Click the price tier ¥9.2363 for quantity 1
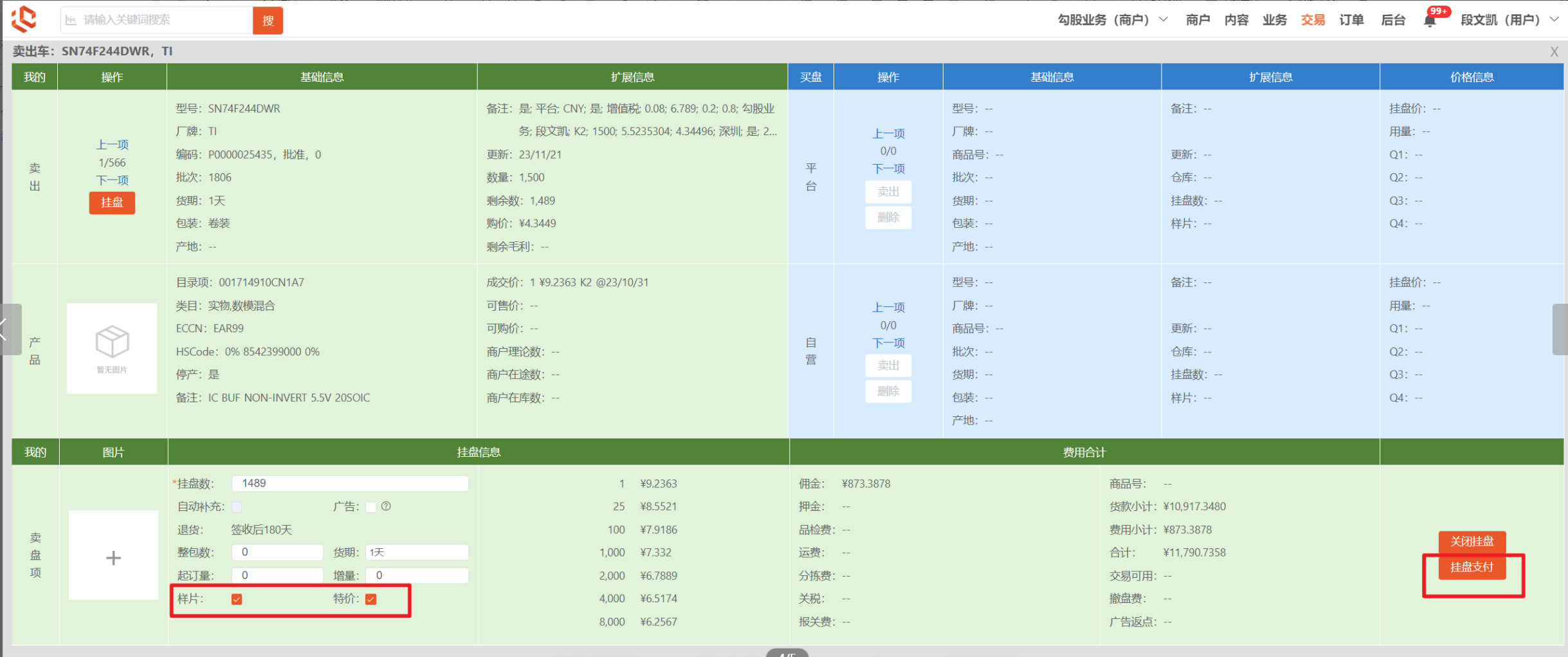The image size is (1568, 657). pos(659,484)
